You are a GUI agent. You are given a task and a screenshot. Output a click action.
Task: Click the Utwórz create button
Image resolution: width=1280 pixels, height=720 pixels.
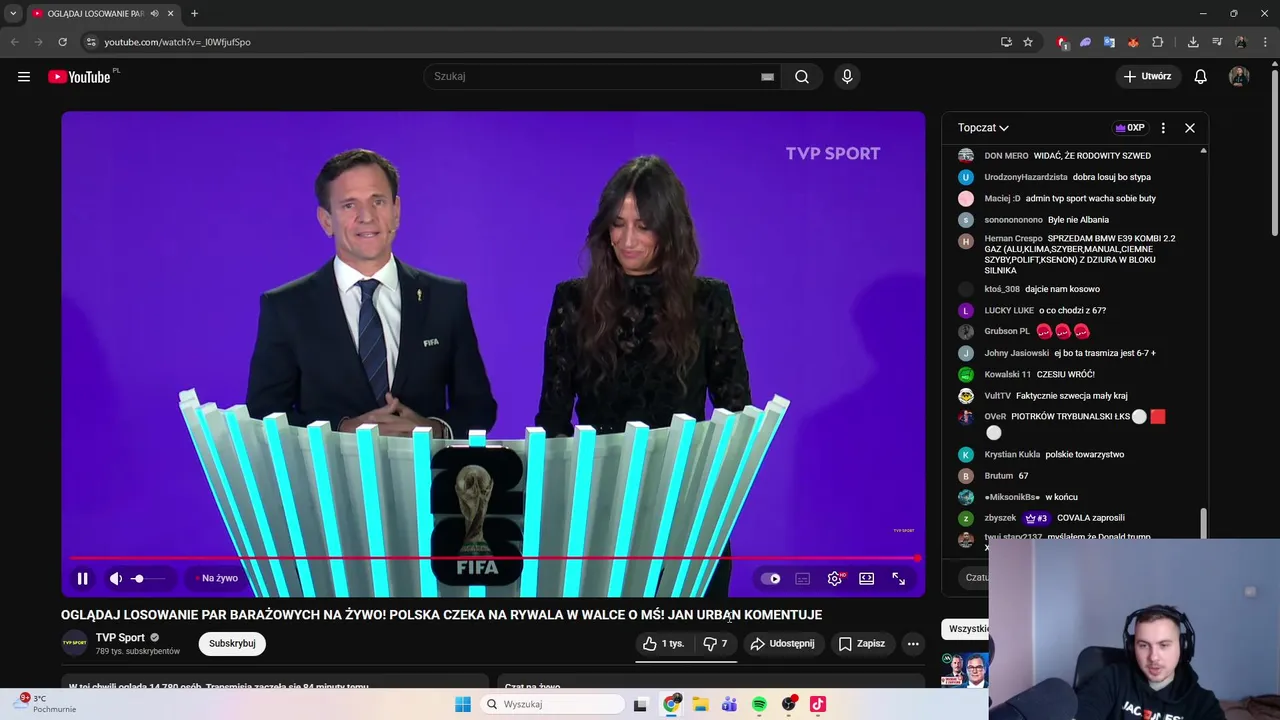[x=1147, y=77]
